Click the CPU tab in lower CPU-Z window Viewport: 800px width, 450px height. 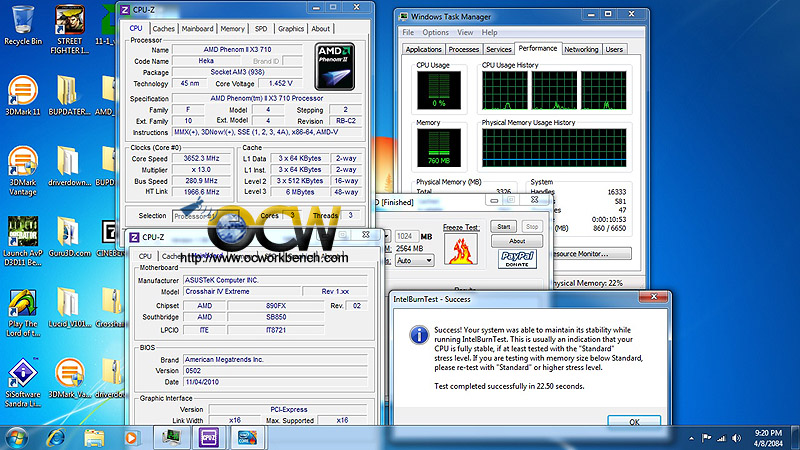click(x=145, y=256)
